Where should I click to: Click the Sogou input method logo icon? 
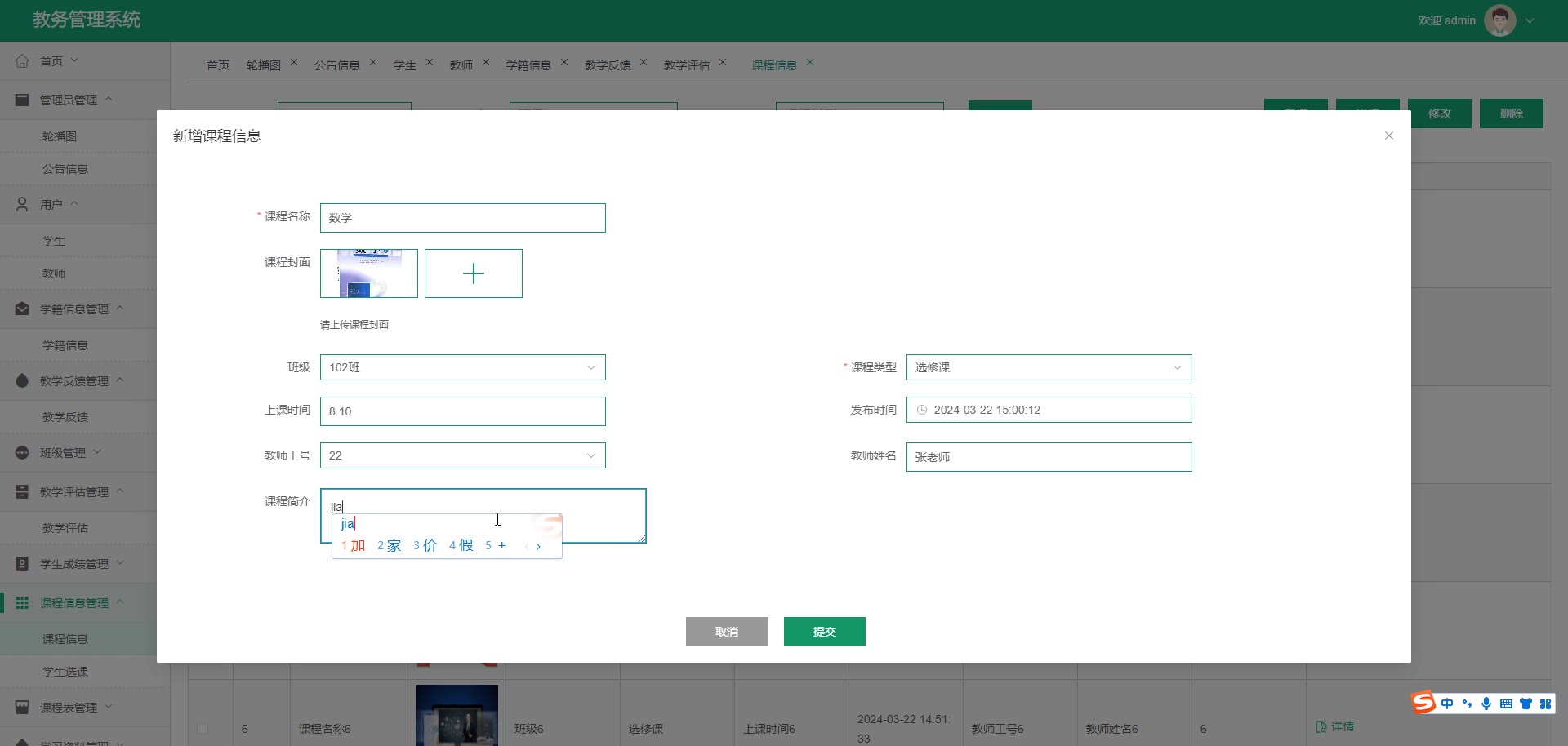coord(1423,703)
